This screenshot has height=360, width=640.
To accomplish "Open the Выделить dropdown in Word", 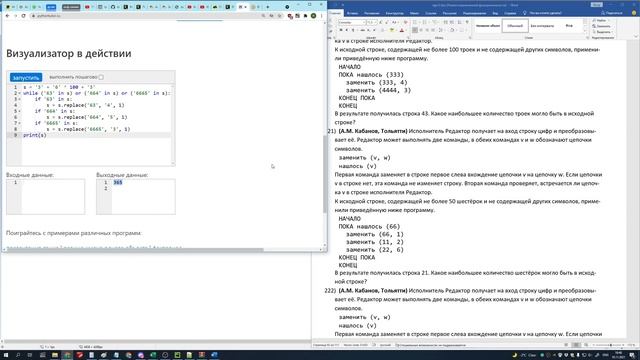I will [x=602, y=32].
